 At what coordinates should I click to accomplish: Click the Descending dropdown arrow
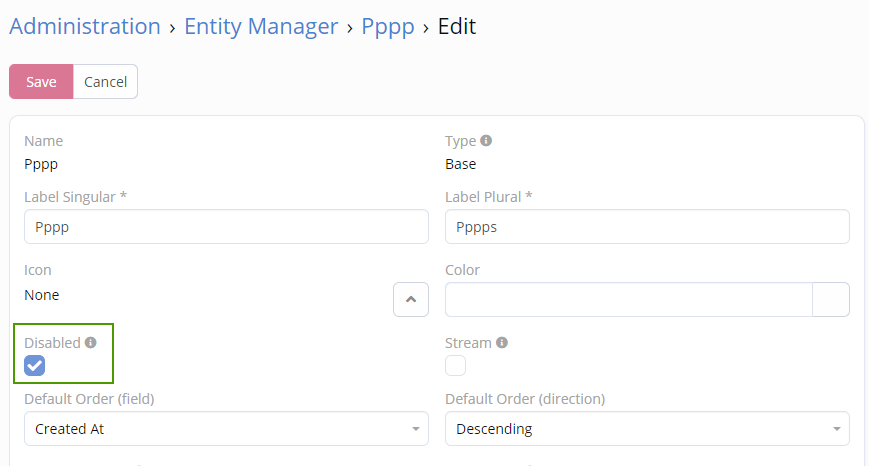coord(836,429)
